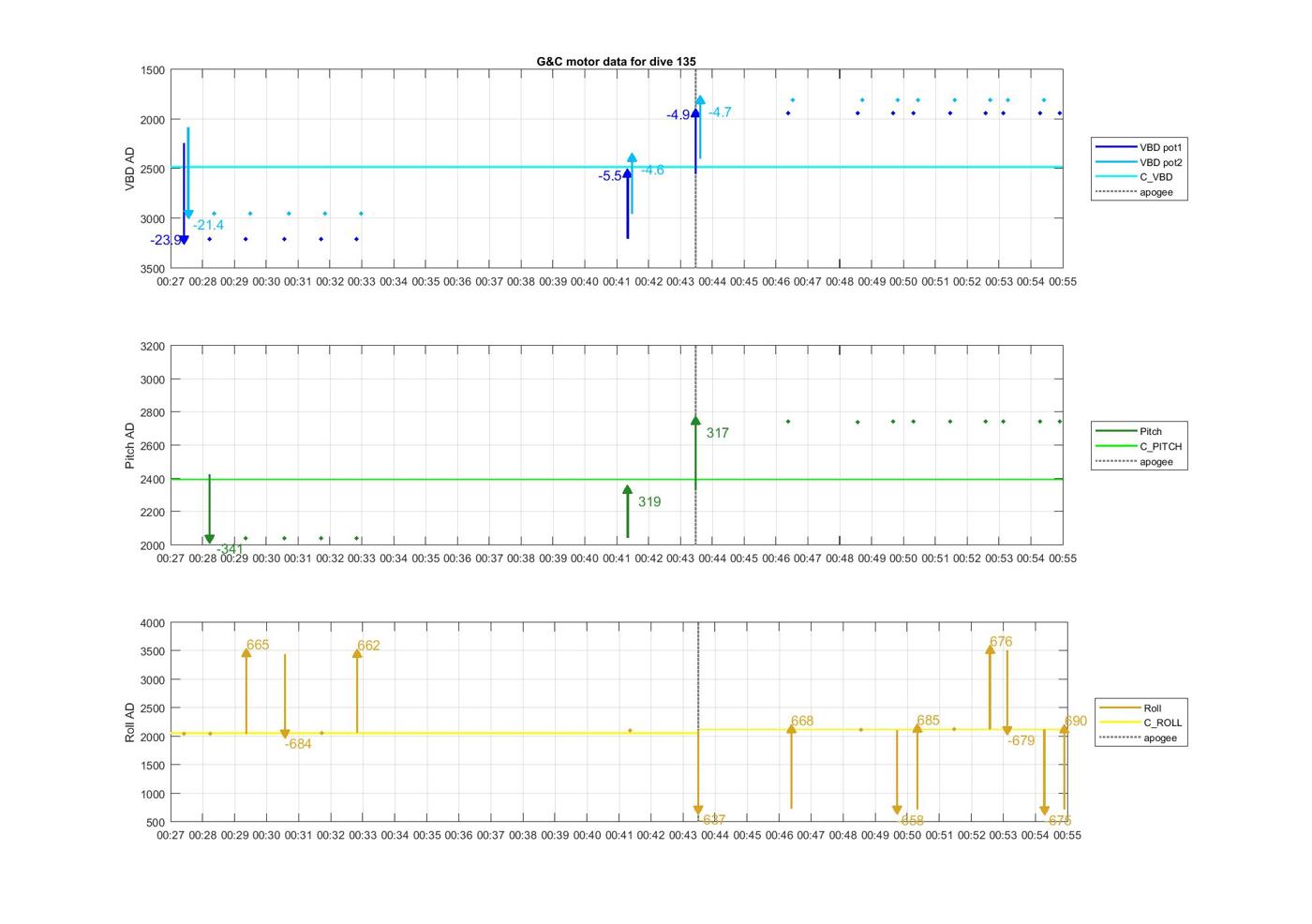
Task: Click the "-4.7" data label
Action: pos(720,112)
